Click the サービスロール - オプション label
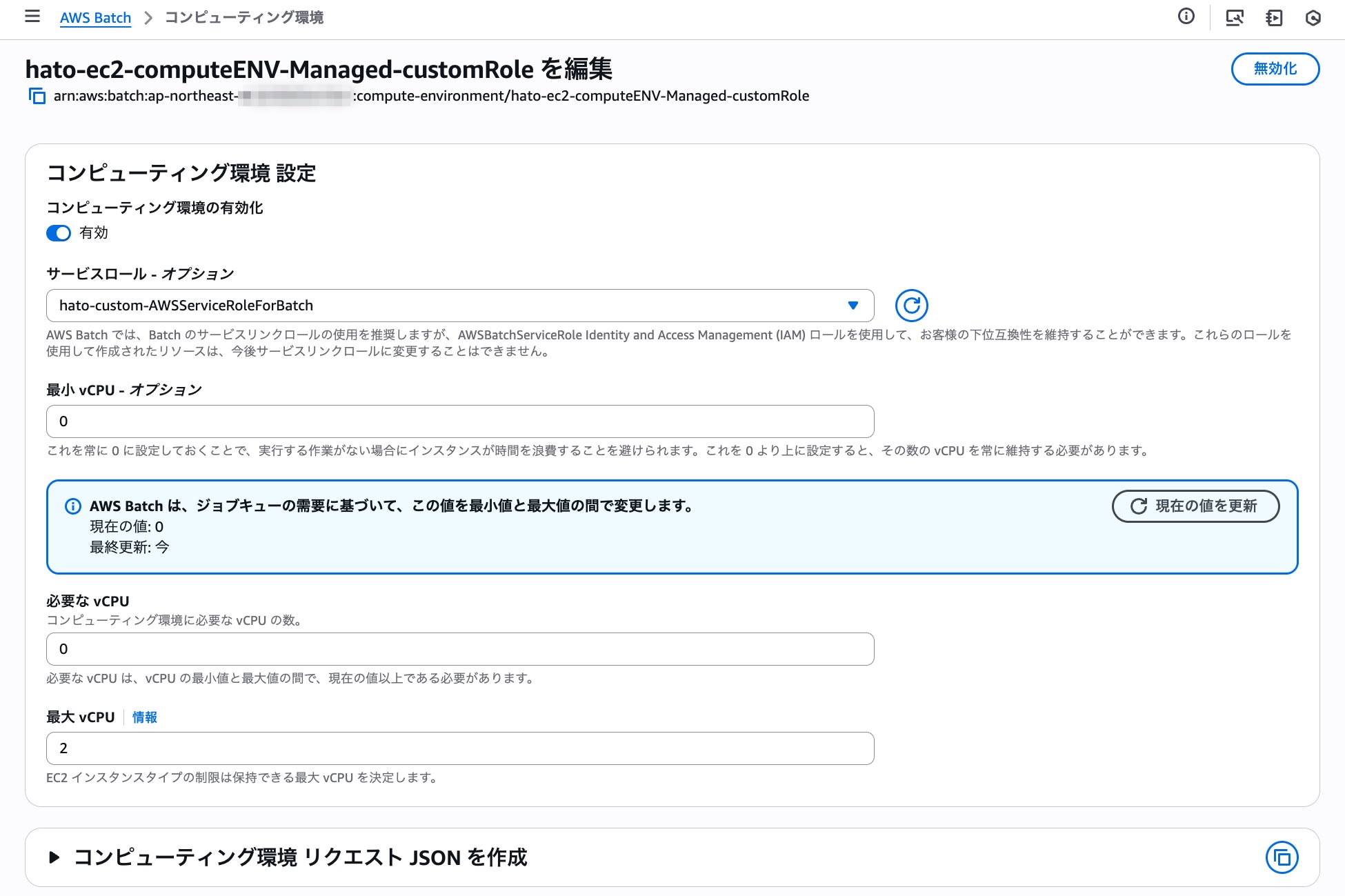This screenshot has width=1345, height=896. [x=140, y=274]
